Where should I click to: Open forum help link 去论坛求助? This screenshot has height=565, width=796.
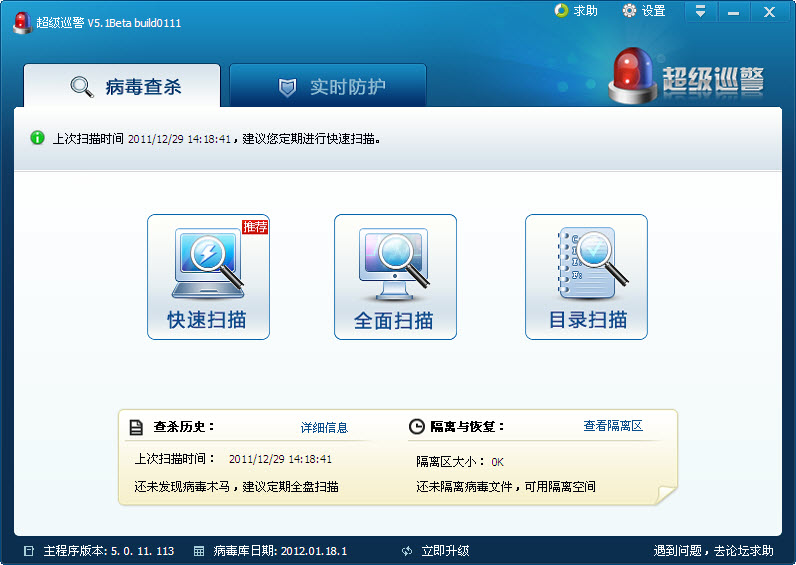(x=743, y=551)
